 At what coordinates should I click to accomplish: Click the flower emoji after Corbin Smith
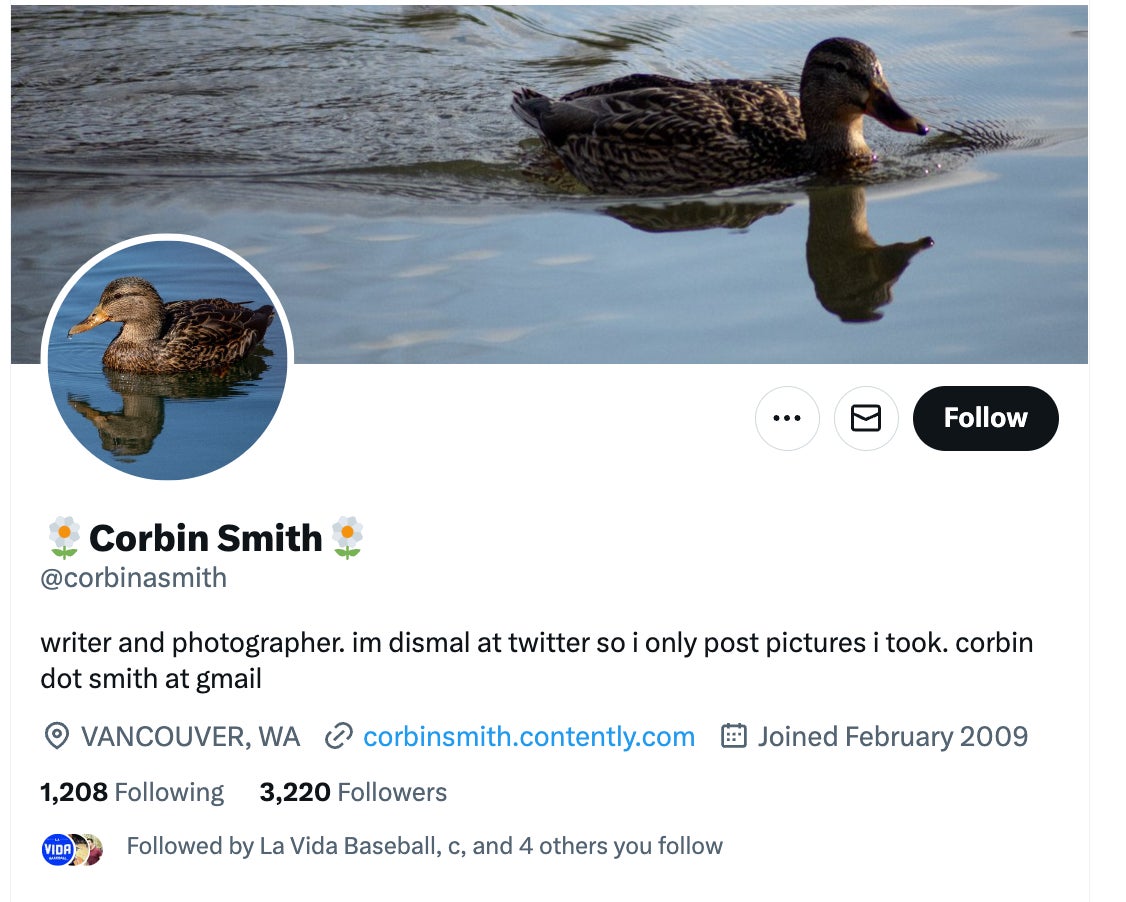click(347, 538)
